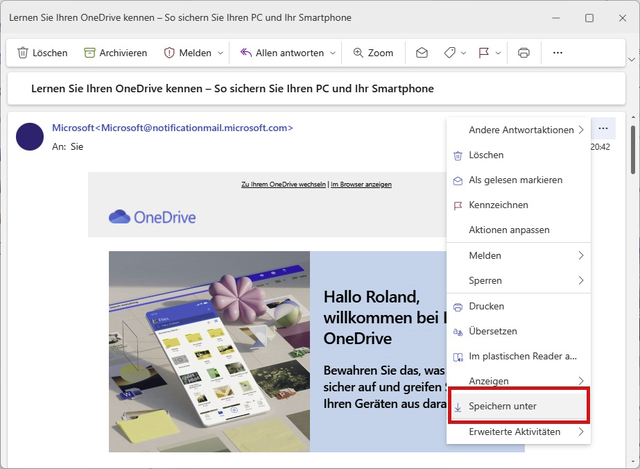Viewport: 640px width, 469px height.
Task: Choose Kennzeichnen in the context menu
Action: tap(519, 205)
